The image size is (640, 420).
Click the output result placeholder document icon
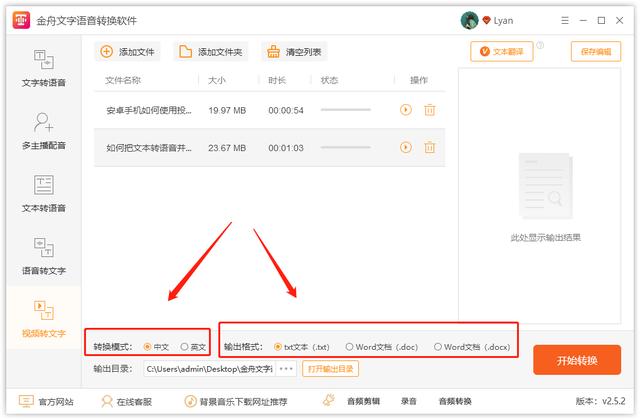pyautogui.click(x=546, y=186)
